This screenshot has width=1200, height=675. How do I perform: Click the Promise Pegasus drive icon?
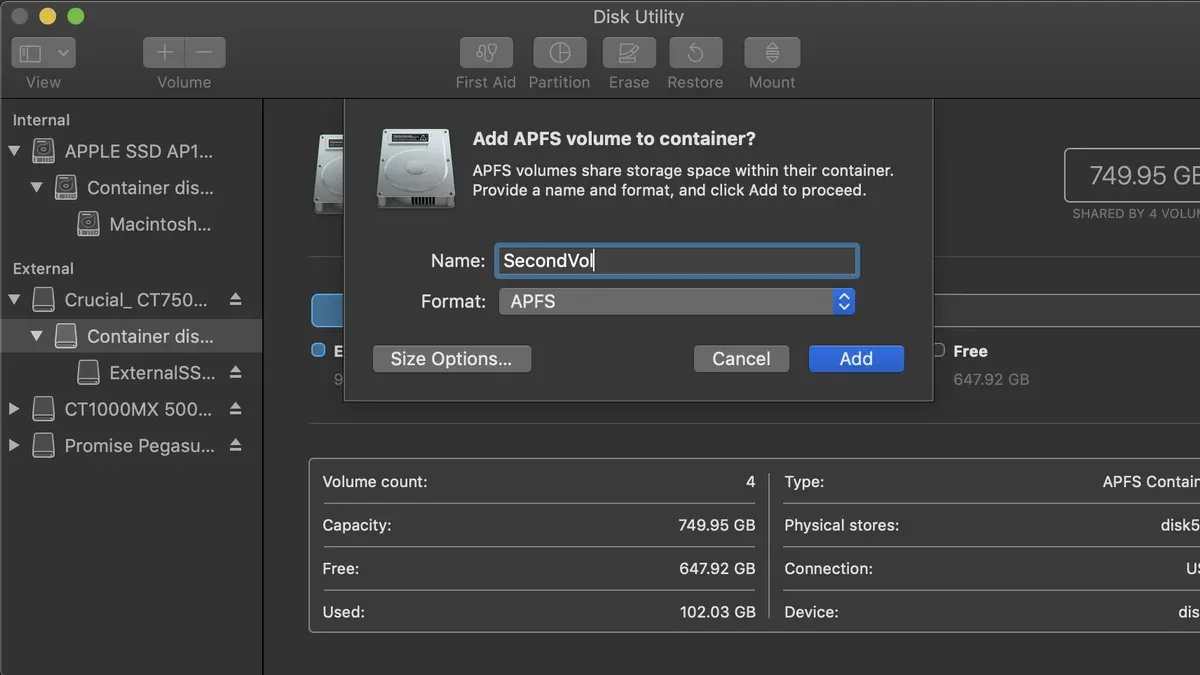[43, 446]
